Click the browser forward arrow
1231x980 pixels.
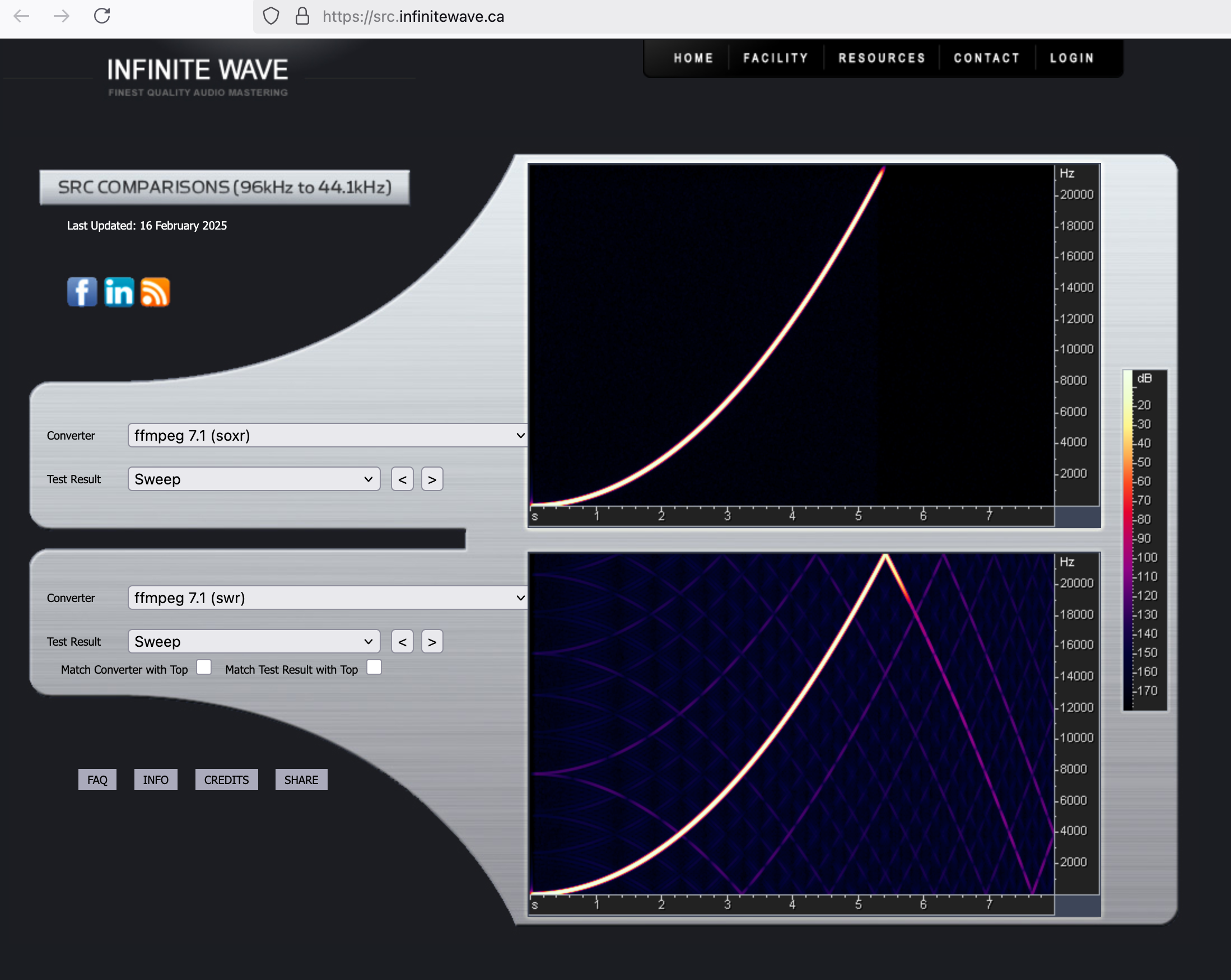point(61,16)
